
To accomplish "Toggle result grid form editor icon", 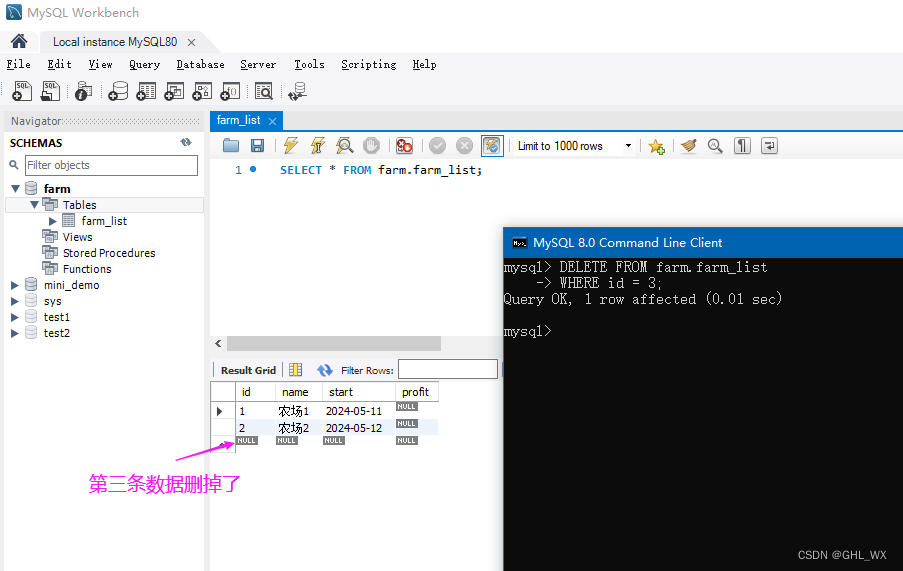I will tap(295, 370).
